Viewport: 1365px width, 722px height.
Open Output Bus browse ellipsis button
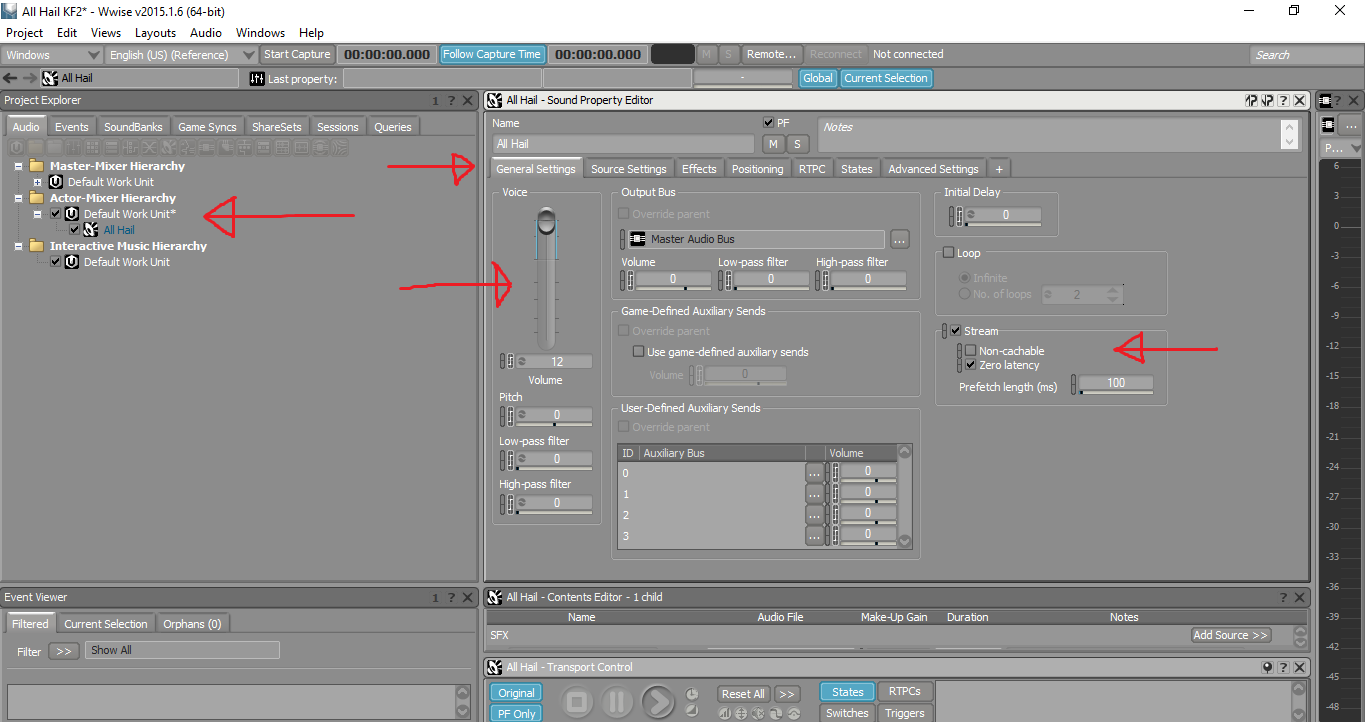click(x=899, y=239)
